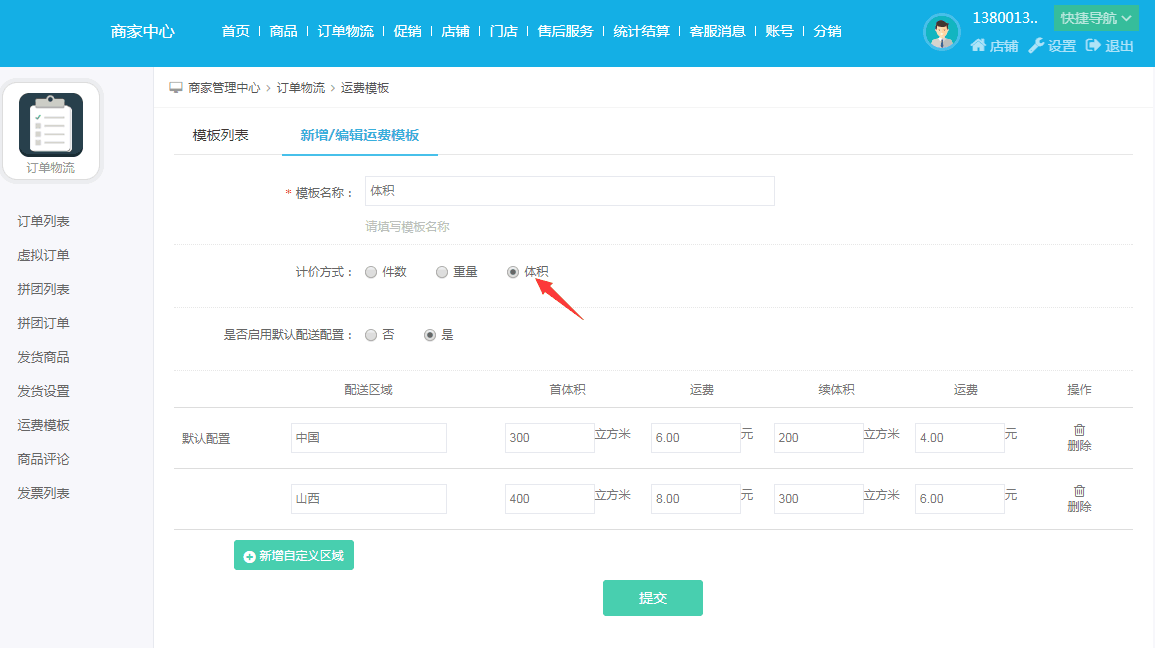Click the monitor icon in breadcrumb

point(176,88)
